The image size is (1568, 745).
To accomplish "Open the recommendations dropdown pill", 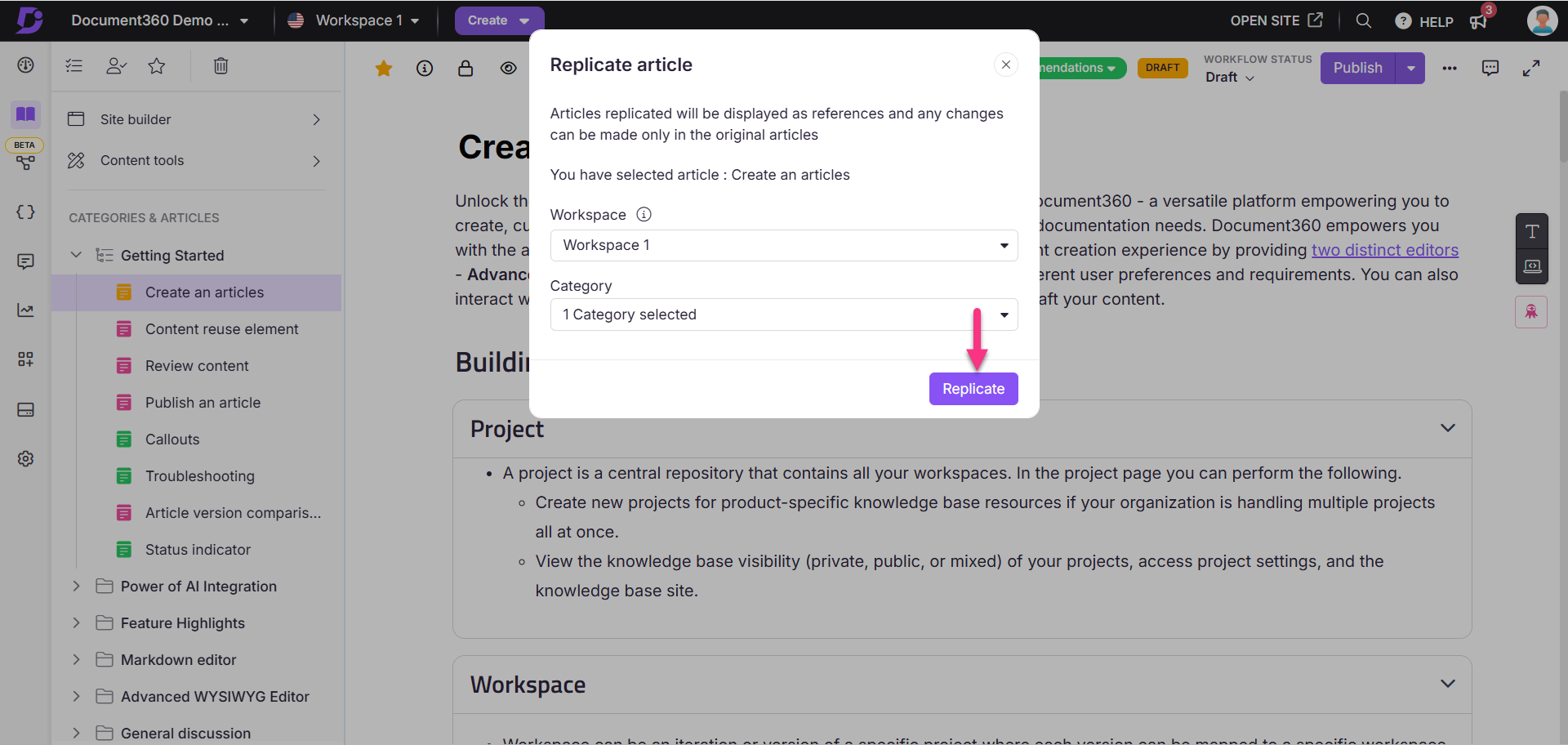I will 1081,68.
